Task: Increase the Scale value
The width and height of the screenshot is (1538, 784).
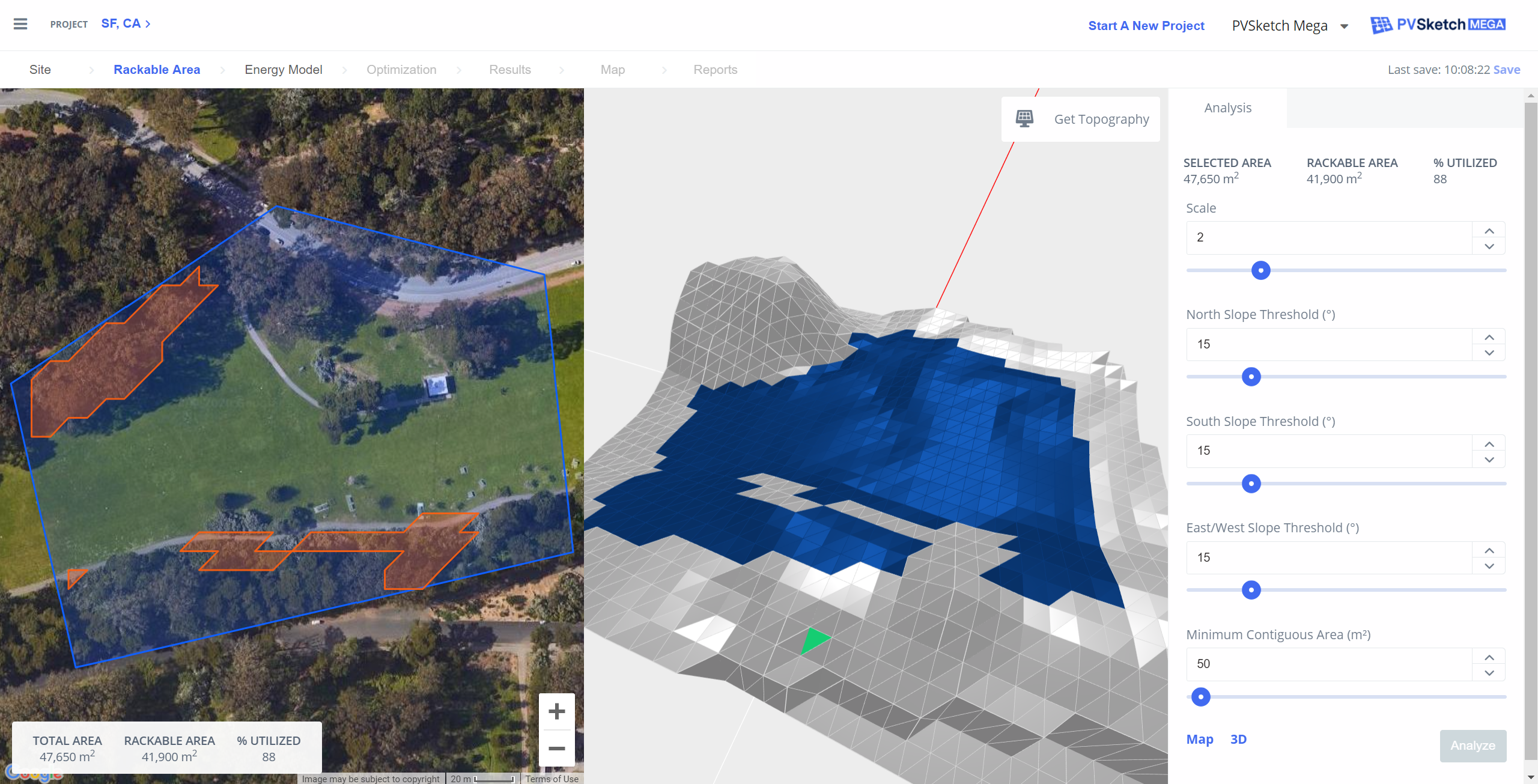Action: coord(1489,231)
